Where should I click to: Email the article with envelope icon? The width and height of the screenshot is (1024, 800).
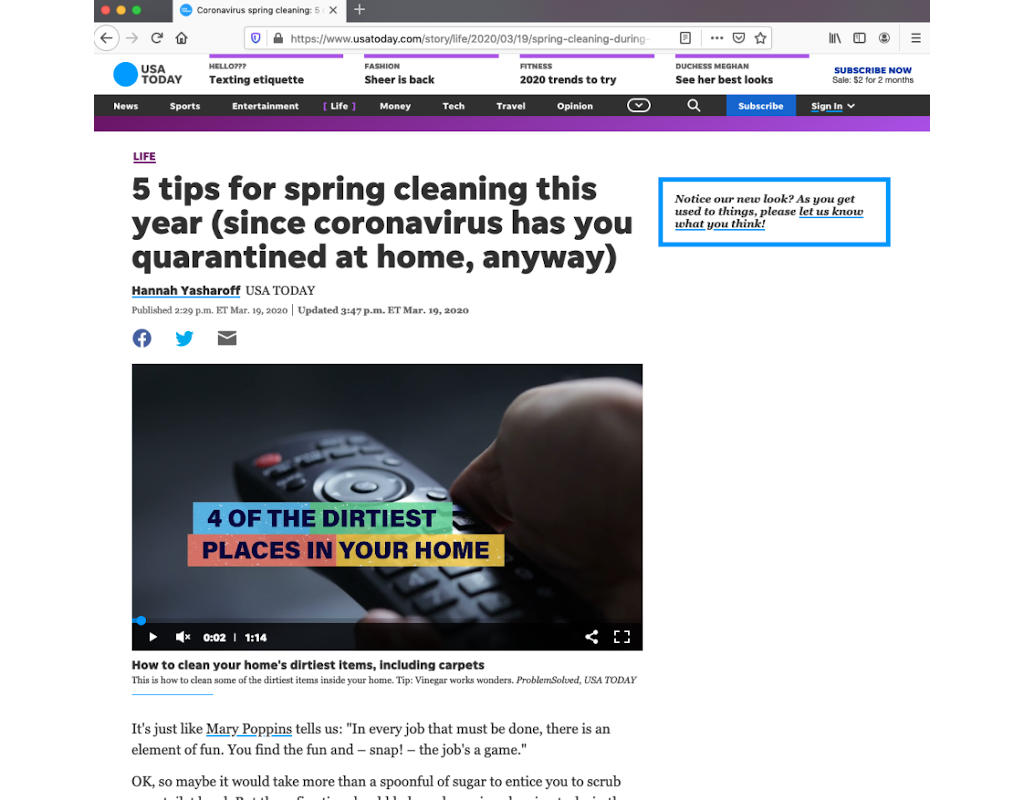[x=227, y=338]
